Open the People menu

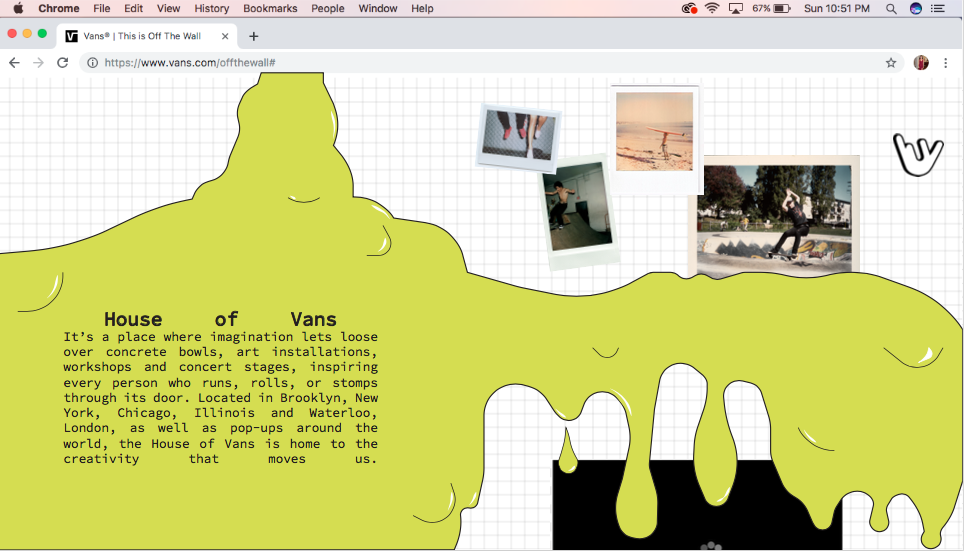pyautogui.click(x=328, y=9)
